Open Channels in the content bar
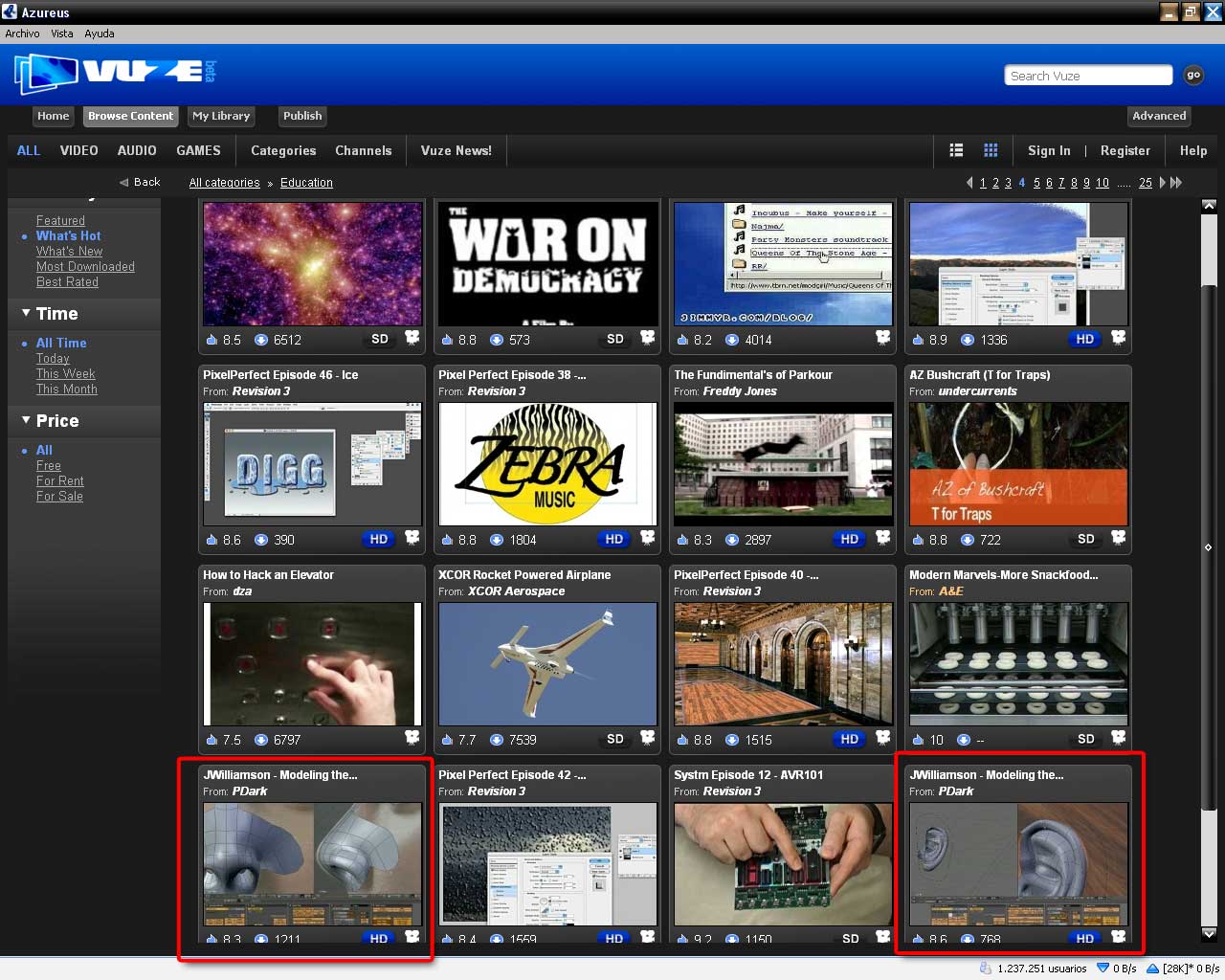Image resolution: width=1225 pixels, height=980 pixels. tap(364, 150)
